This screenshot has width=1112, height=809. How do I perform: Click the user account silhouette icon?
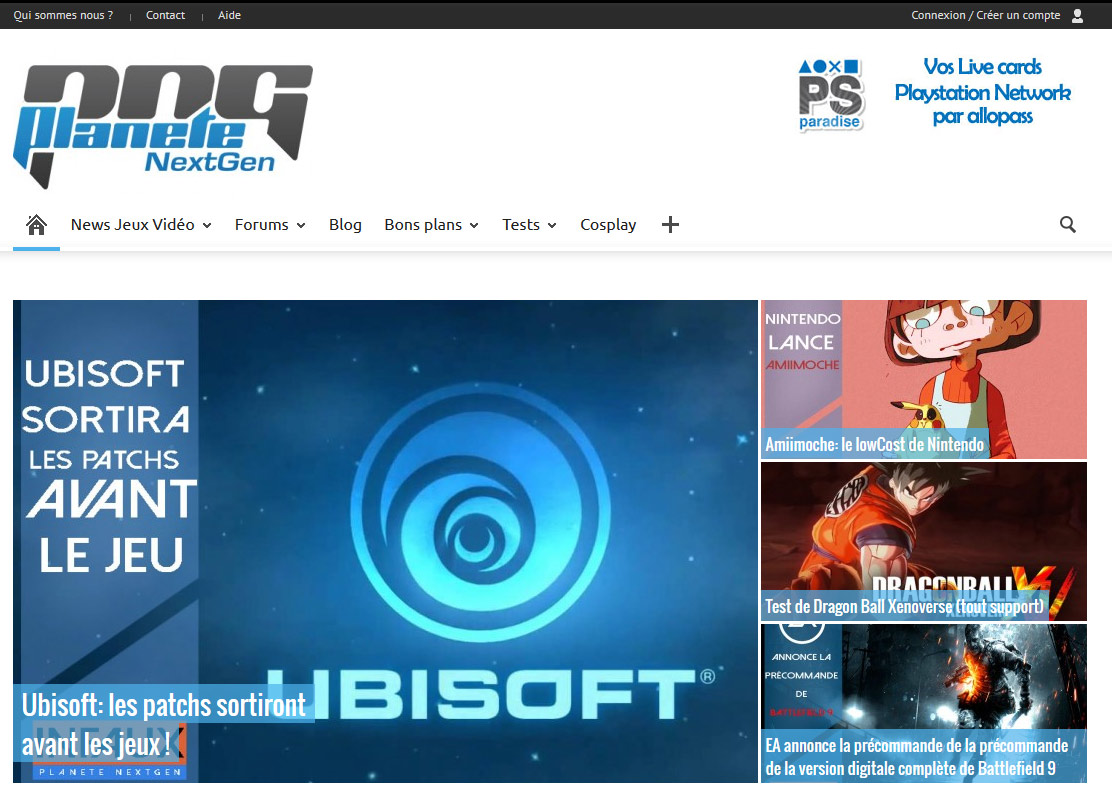[1077, 15]
